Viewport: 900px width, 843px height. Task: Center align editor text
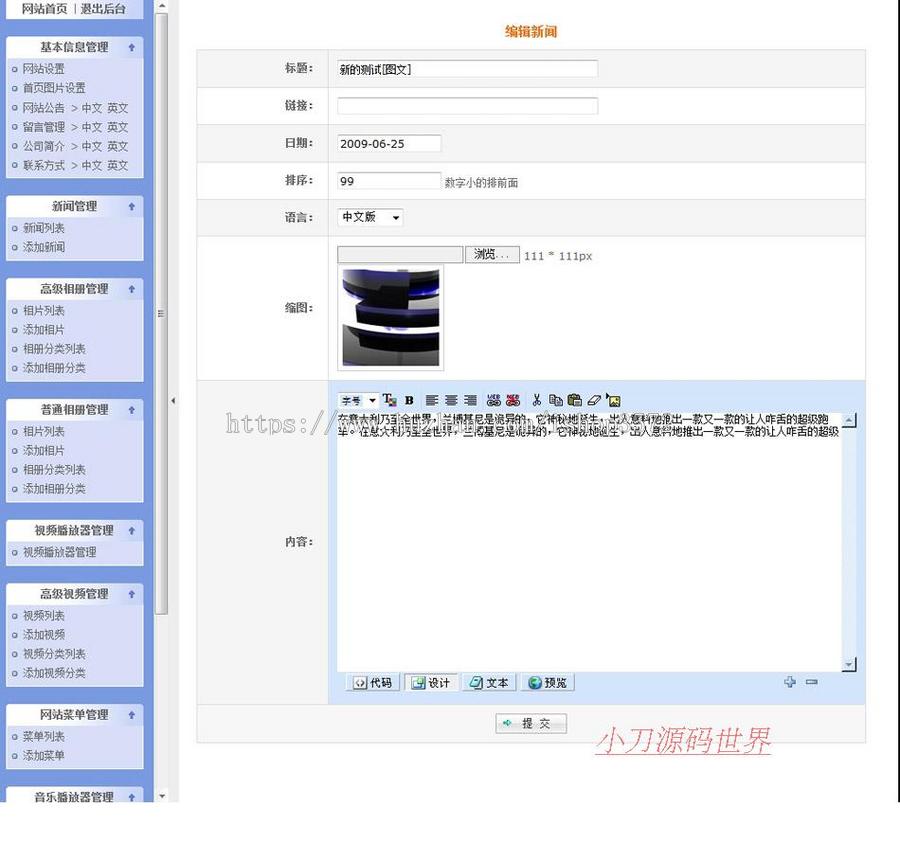[x=451, y=400]
